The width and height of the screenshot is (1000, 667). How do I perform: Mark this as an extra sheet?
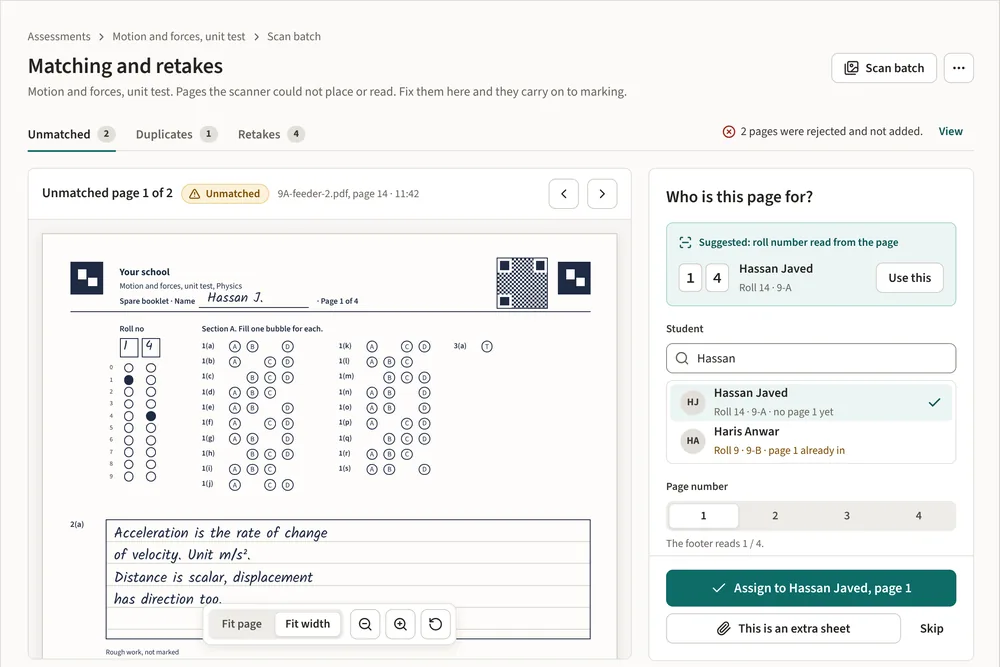pyautogui.click(x=783, y=629)
